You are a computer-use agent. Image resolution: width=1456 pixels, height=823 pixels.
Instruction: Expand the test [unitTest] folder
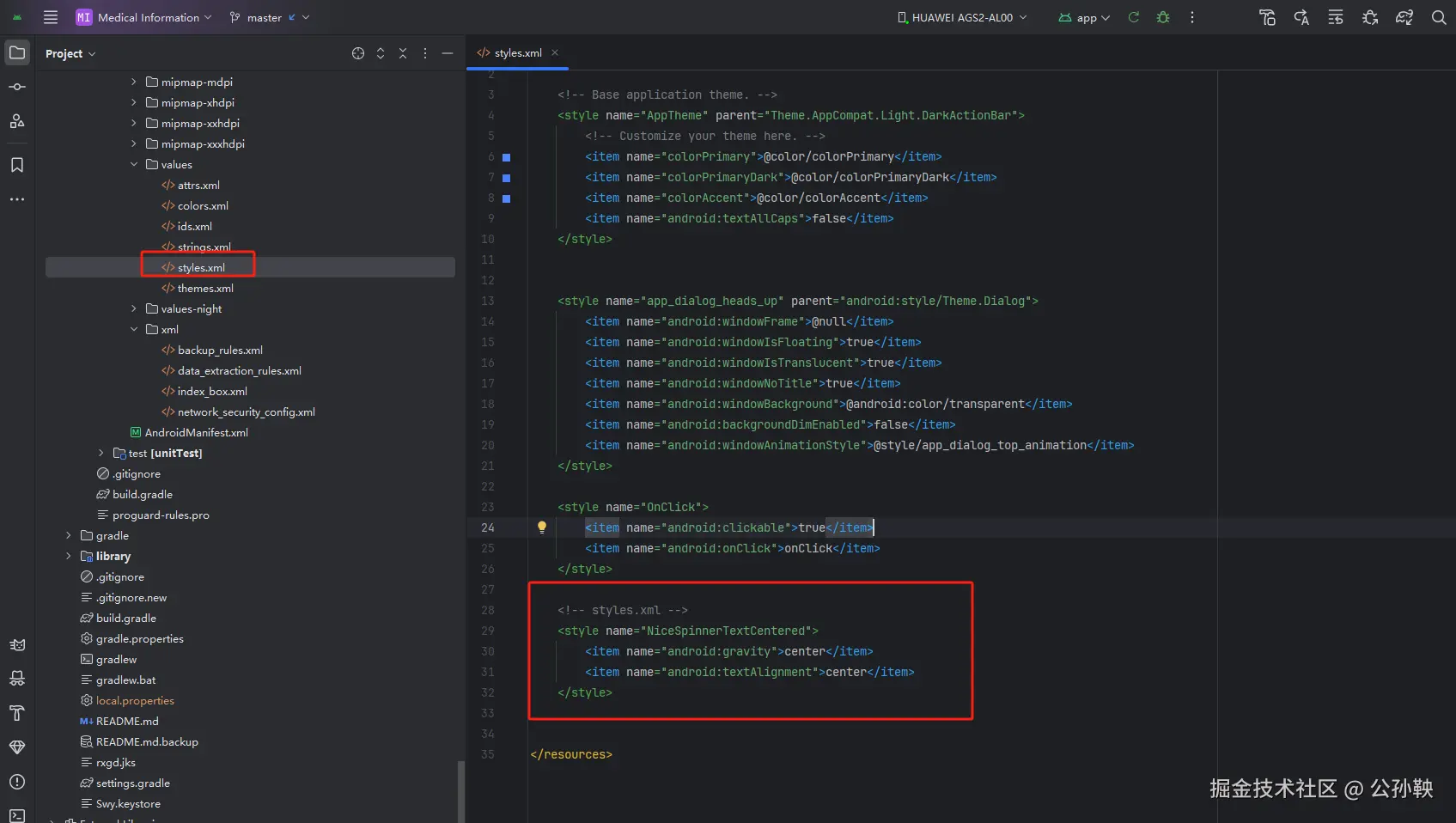pyautogui.click(x=101, y=453)
